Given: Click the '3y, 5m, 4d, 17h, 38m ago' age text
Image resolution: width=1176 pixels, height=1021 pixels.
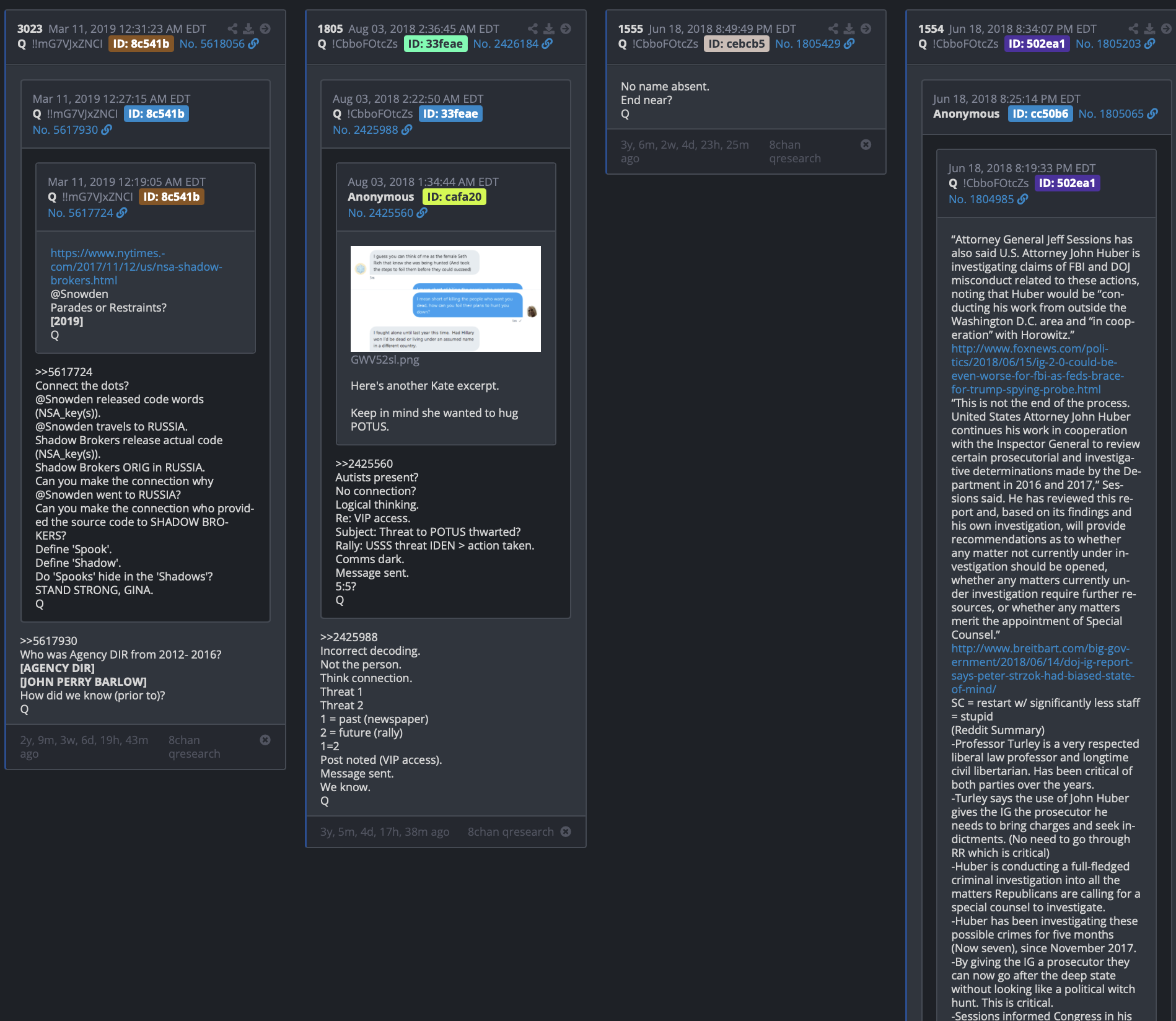Looking at the screenshot, I should pos(385,832).
